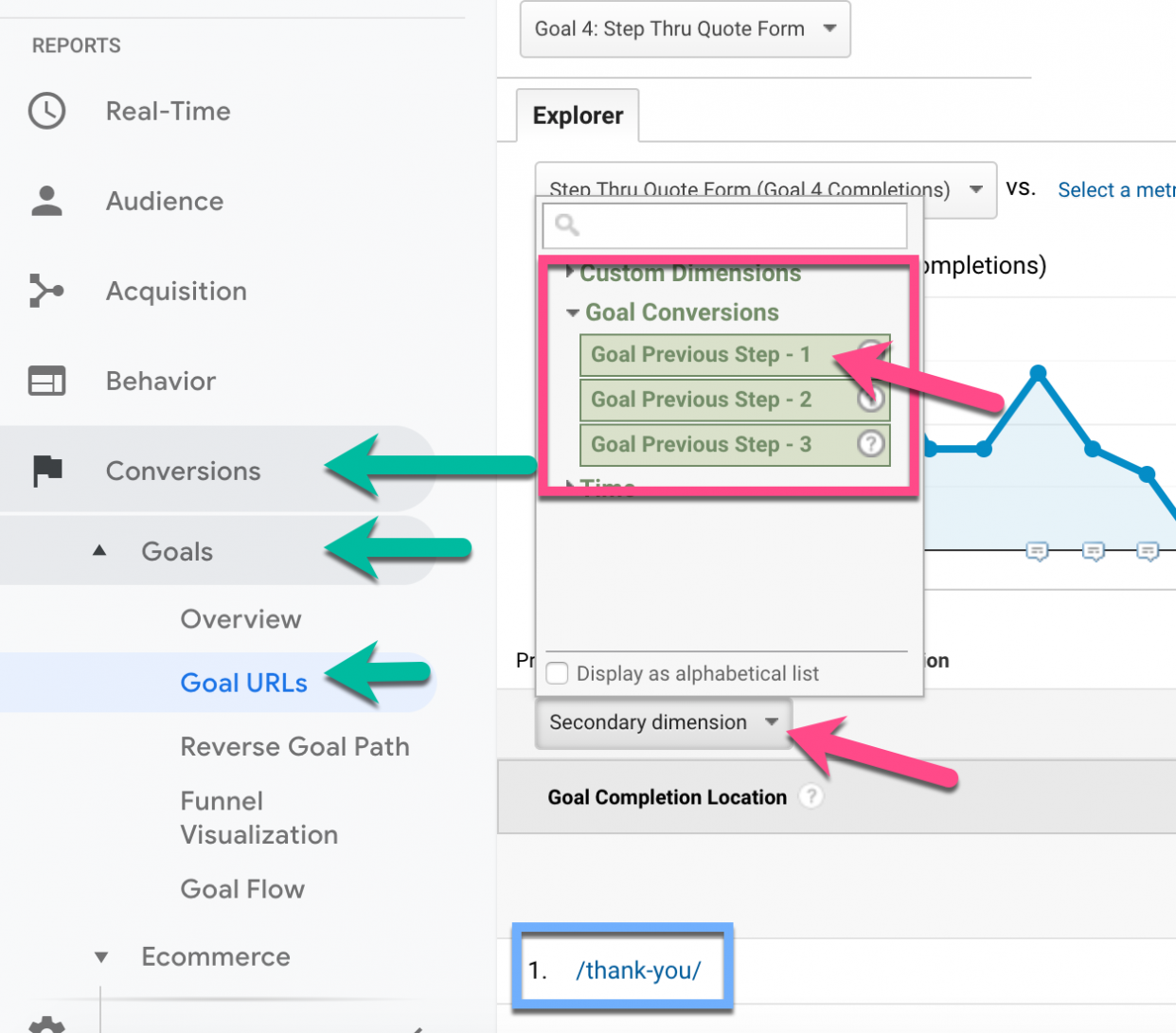
Task: Click the Acquisition branching icon
Action: pyautogui.click(x=46, y=291)
